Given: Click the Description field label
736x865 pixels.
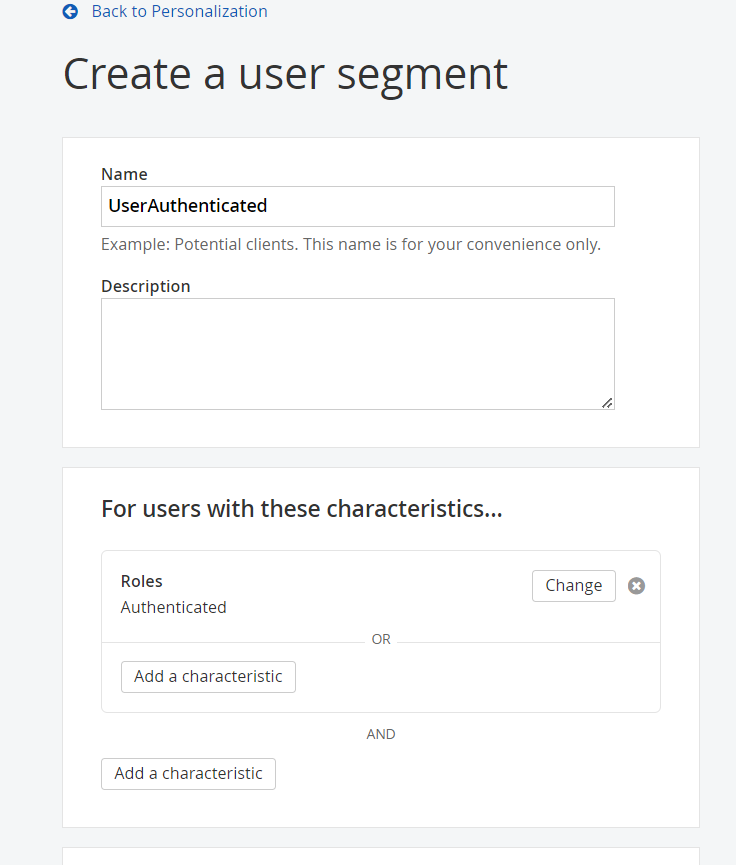Looking at the screenshot, I should click(146, 286).
